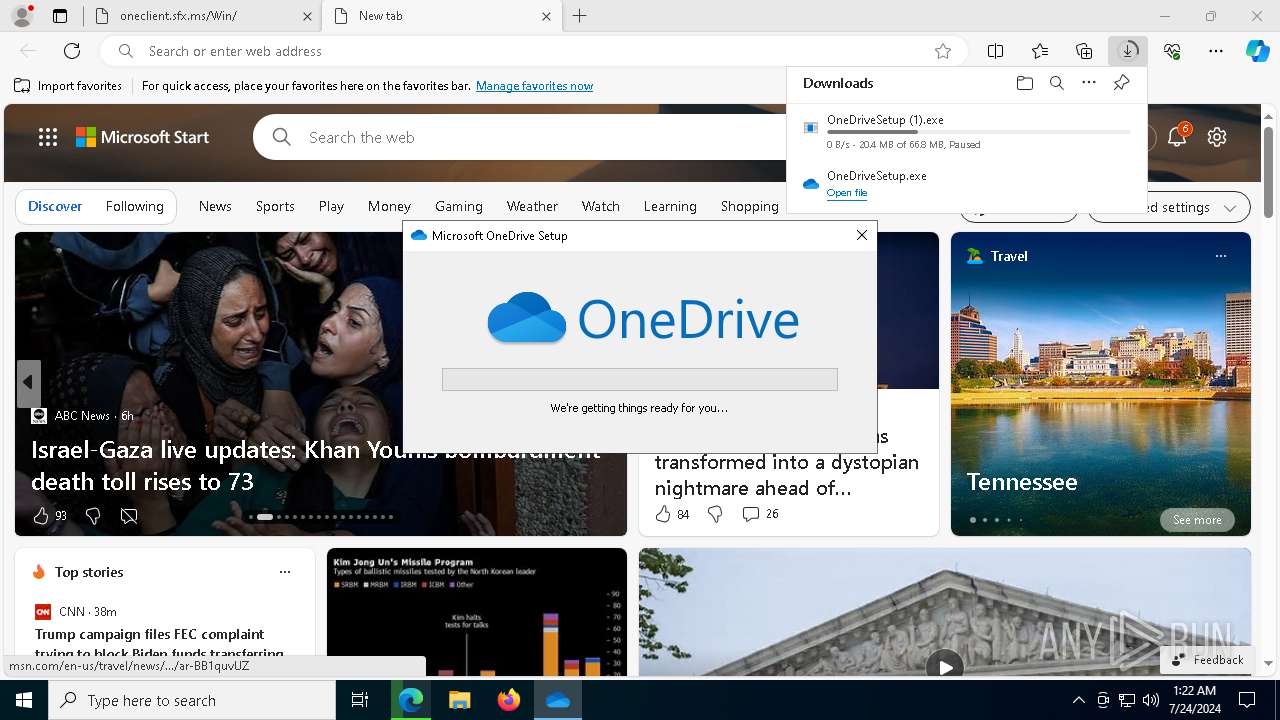1280x720 pixels.
Task: Click OneDriveSetup (1).exe download progress bar
Action: (x=979, y=132)
